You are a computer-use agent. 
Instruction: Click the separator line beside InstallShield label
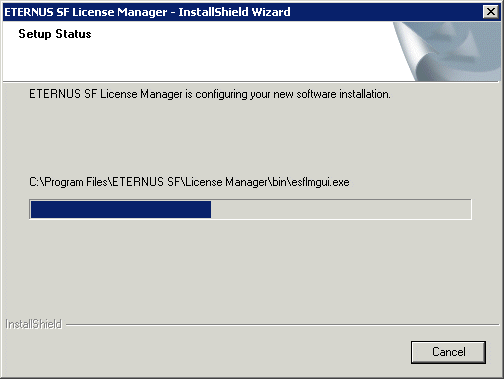[283, 324]
